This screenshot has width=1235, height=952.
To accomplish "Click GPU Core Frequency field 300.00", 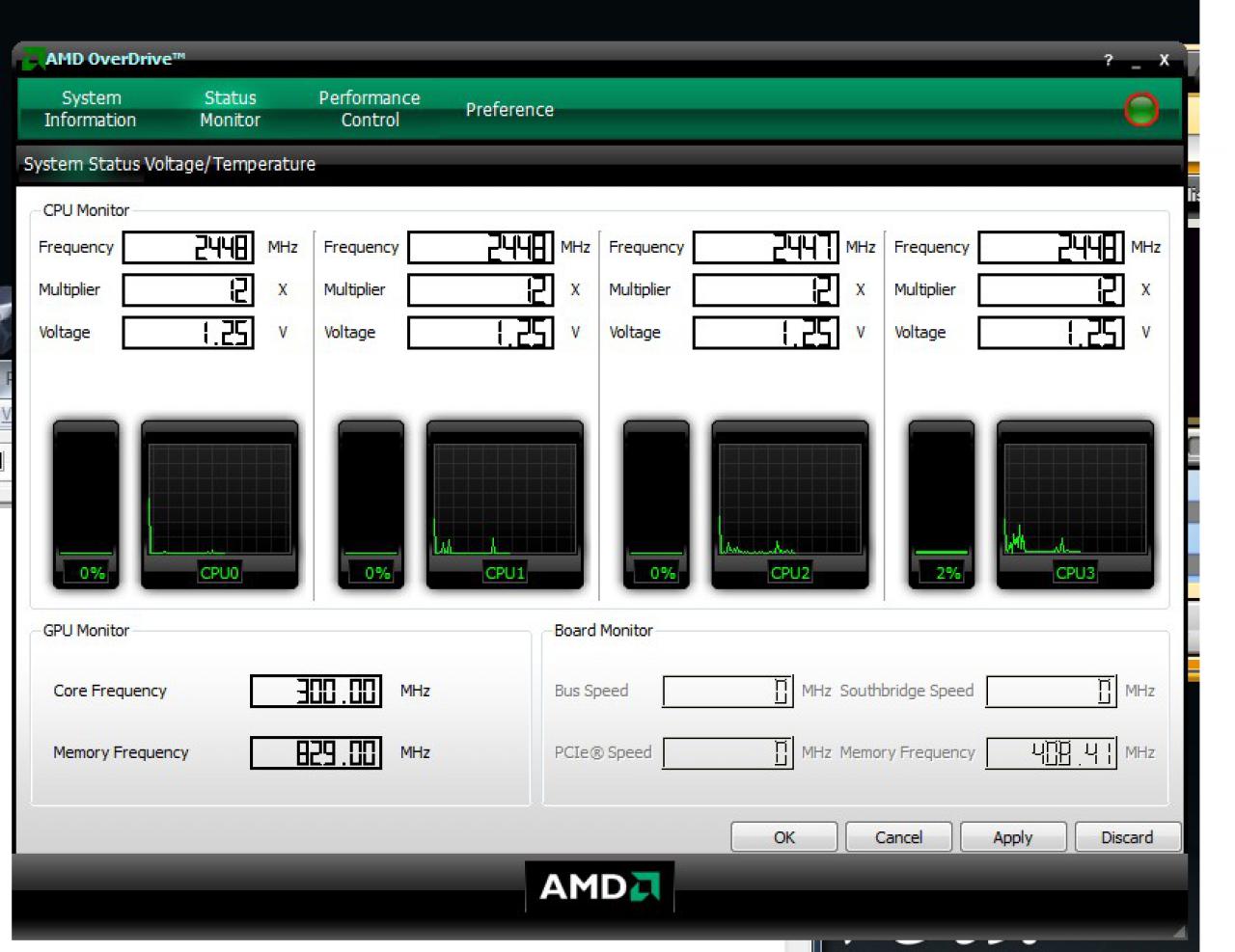I will (316, 691).
